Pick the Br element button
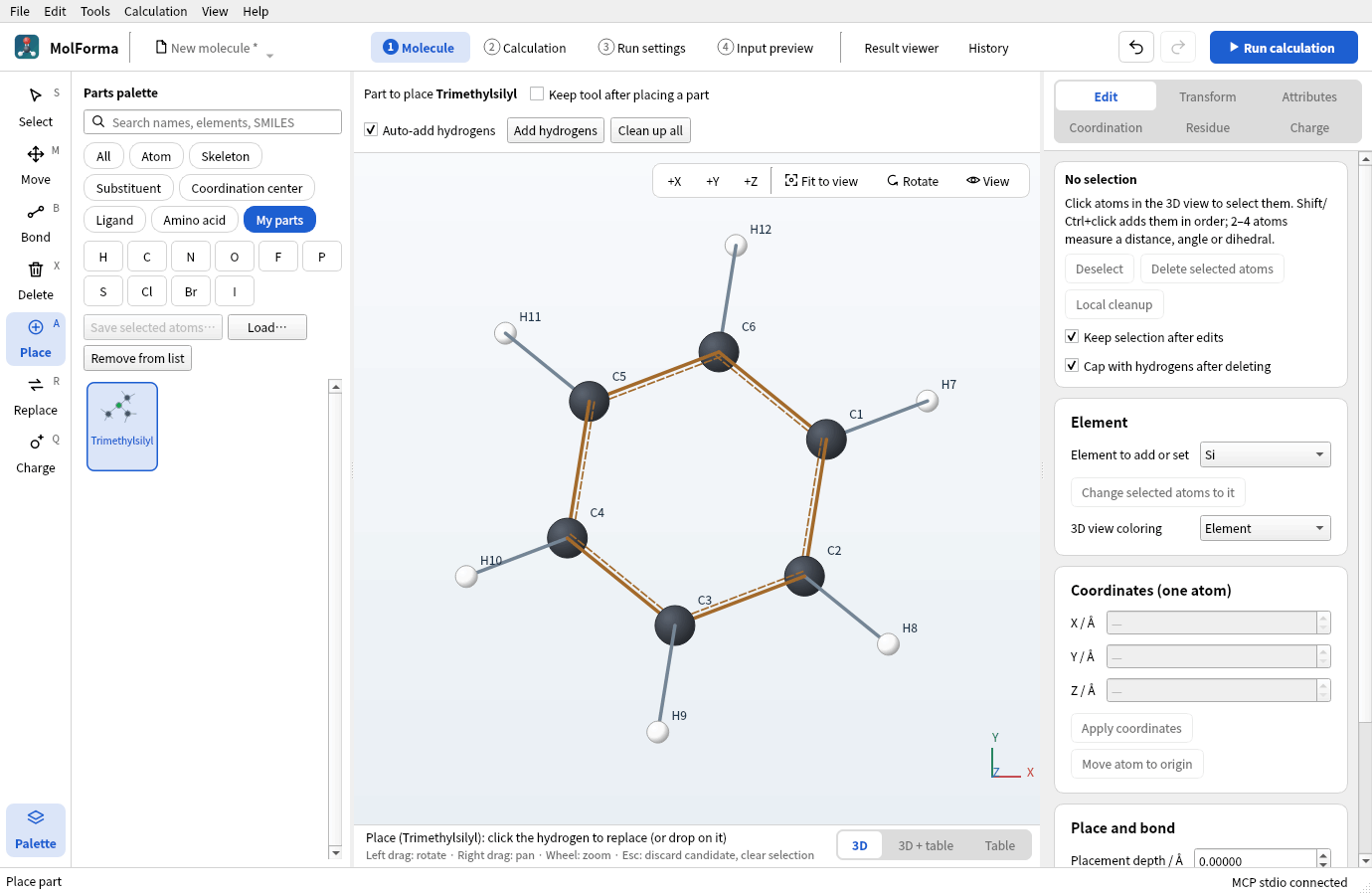Screen dimensions: 1372x895 click(x=191, y=291)
